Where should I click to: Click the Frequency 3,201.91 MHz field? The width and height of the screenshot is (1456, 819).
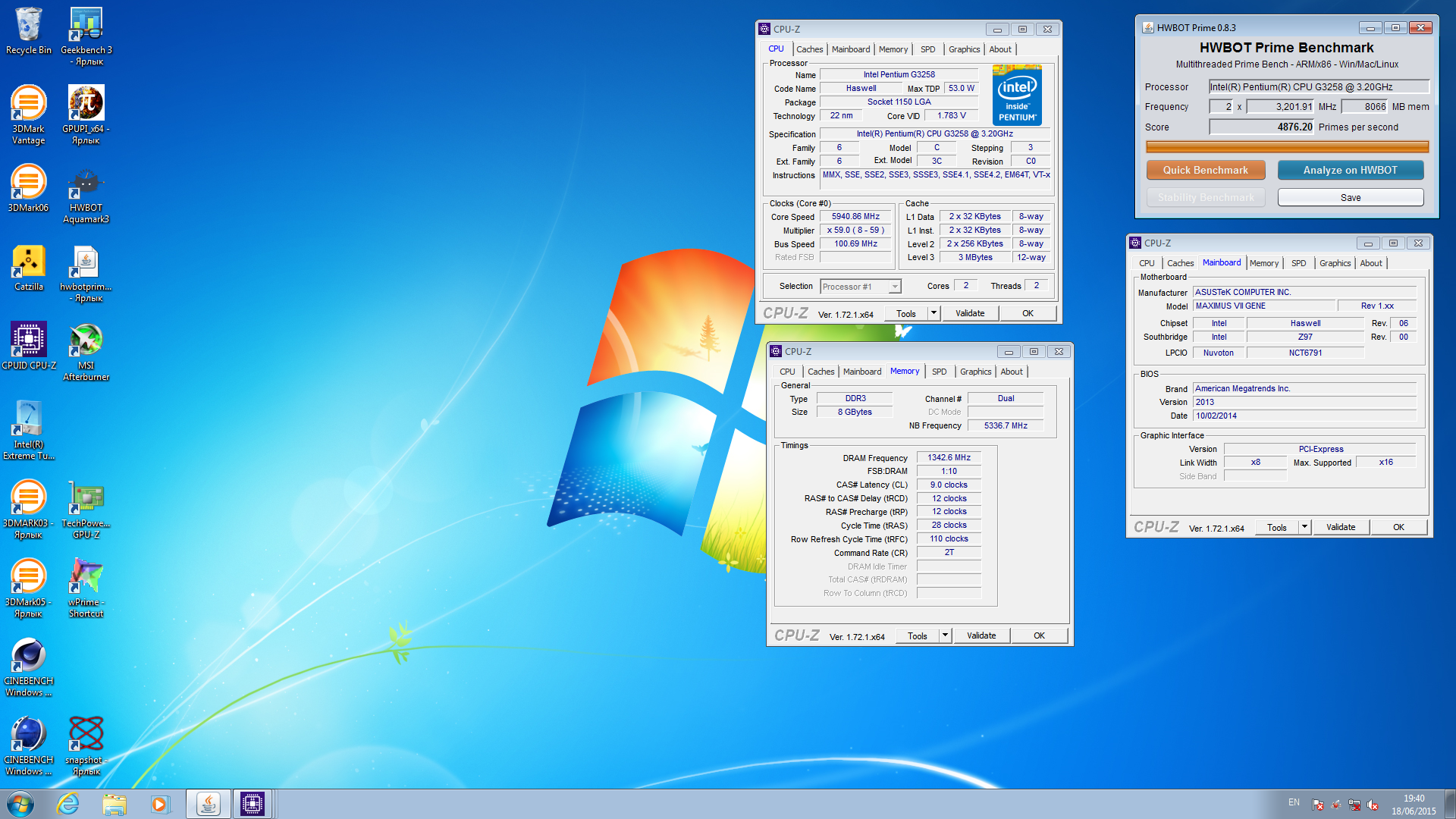(1281, 107)
